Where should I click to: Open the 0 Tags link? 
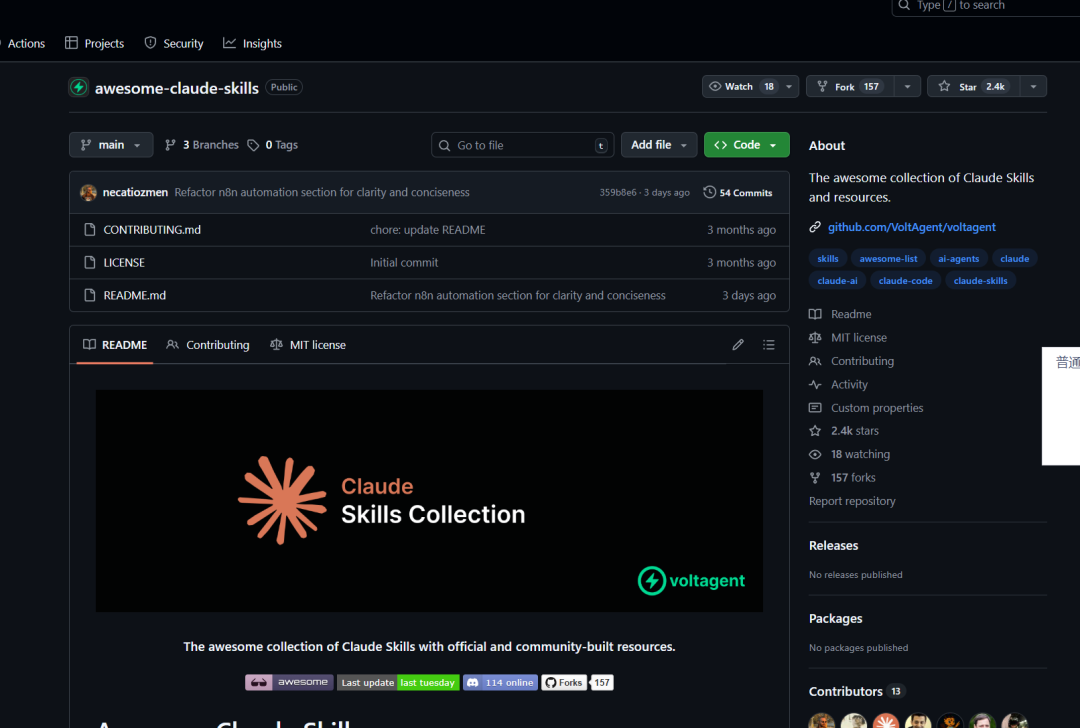(273, 145)
